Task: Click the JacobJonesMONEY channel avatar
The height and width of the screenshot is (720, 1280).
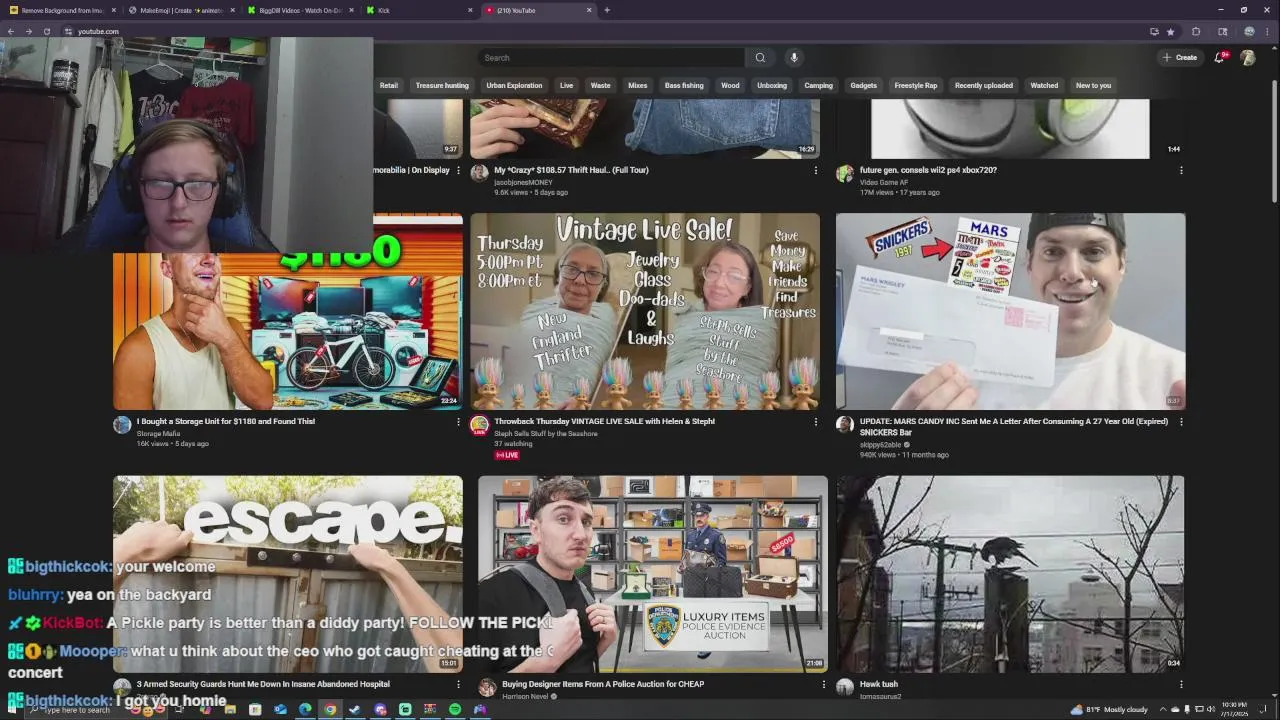Action: point(479,173)
